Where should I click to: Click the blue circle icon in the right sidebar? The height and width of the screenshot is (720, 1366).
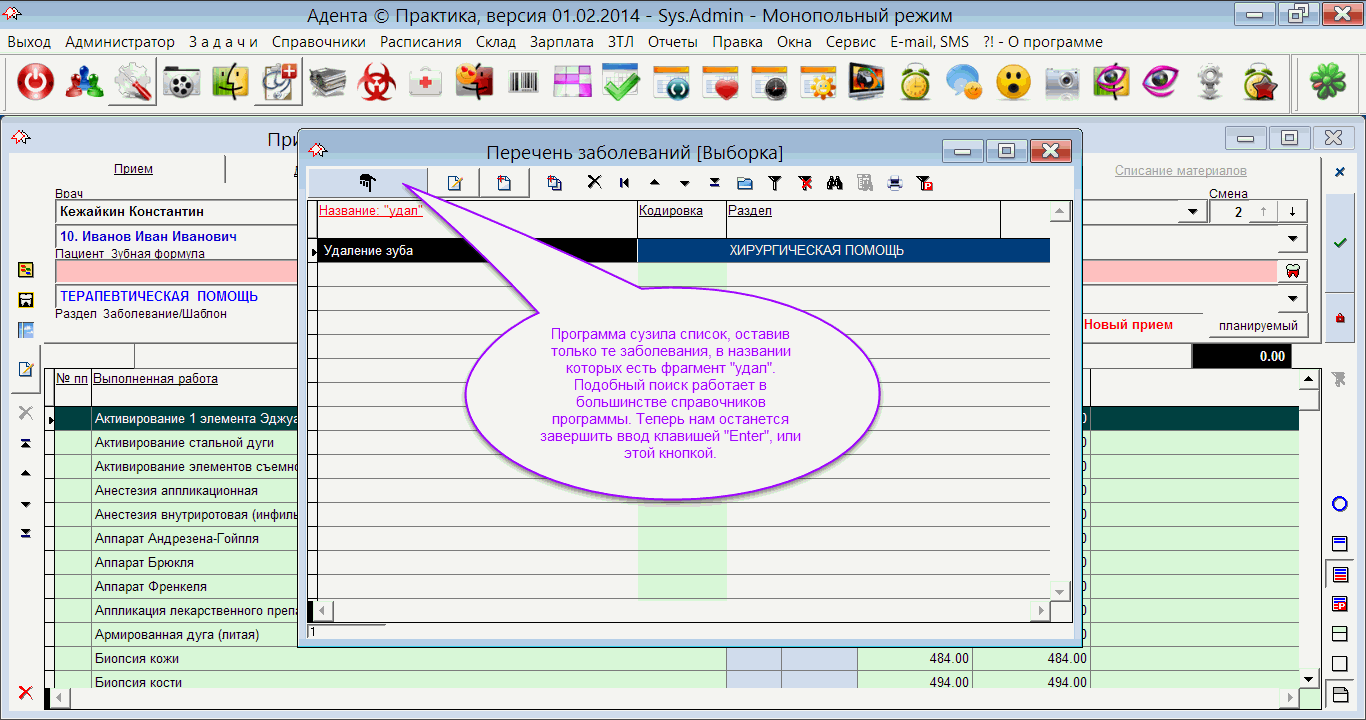click(x=1339, y=504)
